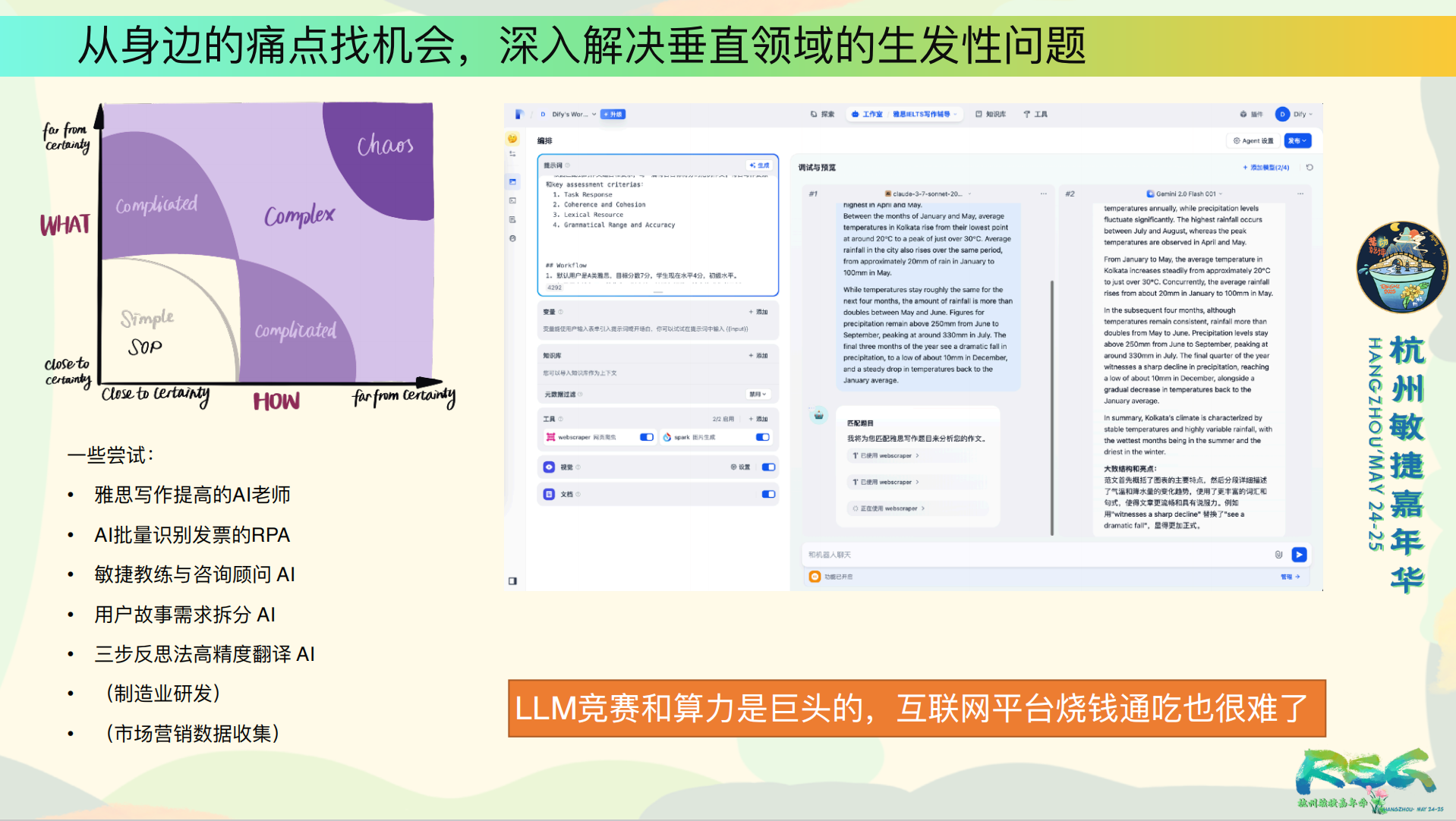
Task: Click the help icon next to 提示词
Action: pos(567,165)
